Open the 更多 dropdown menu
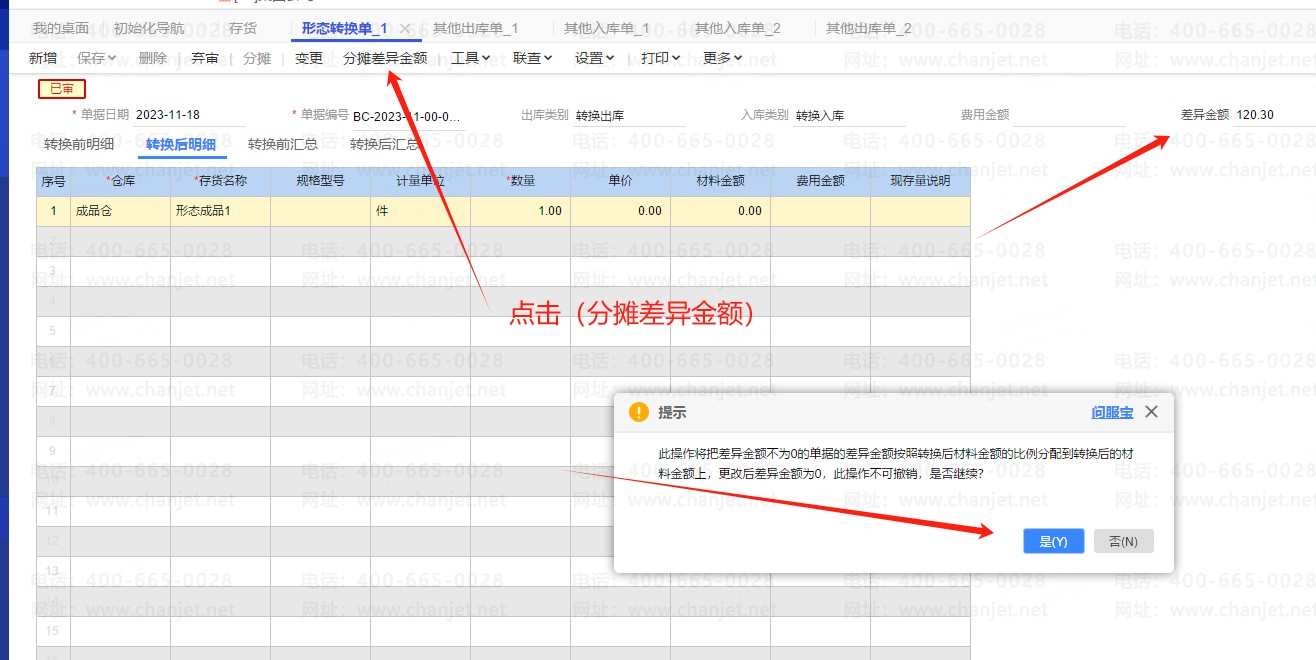1316x660 pixels. [722, 58]
